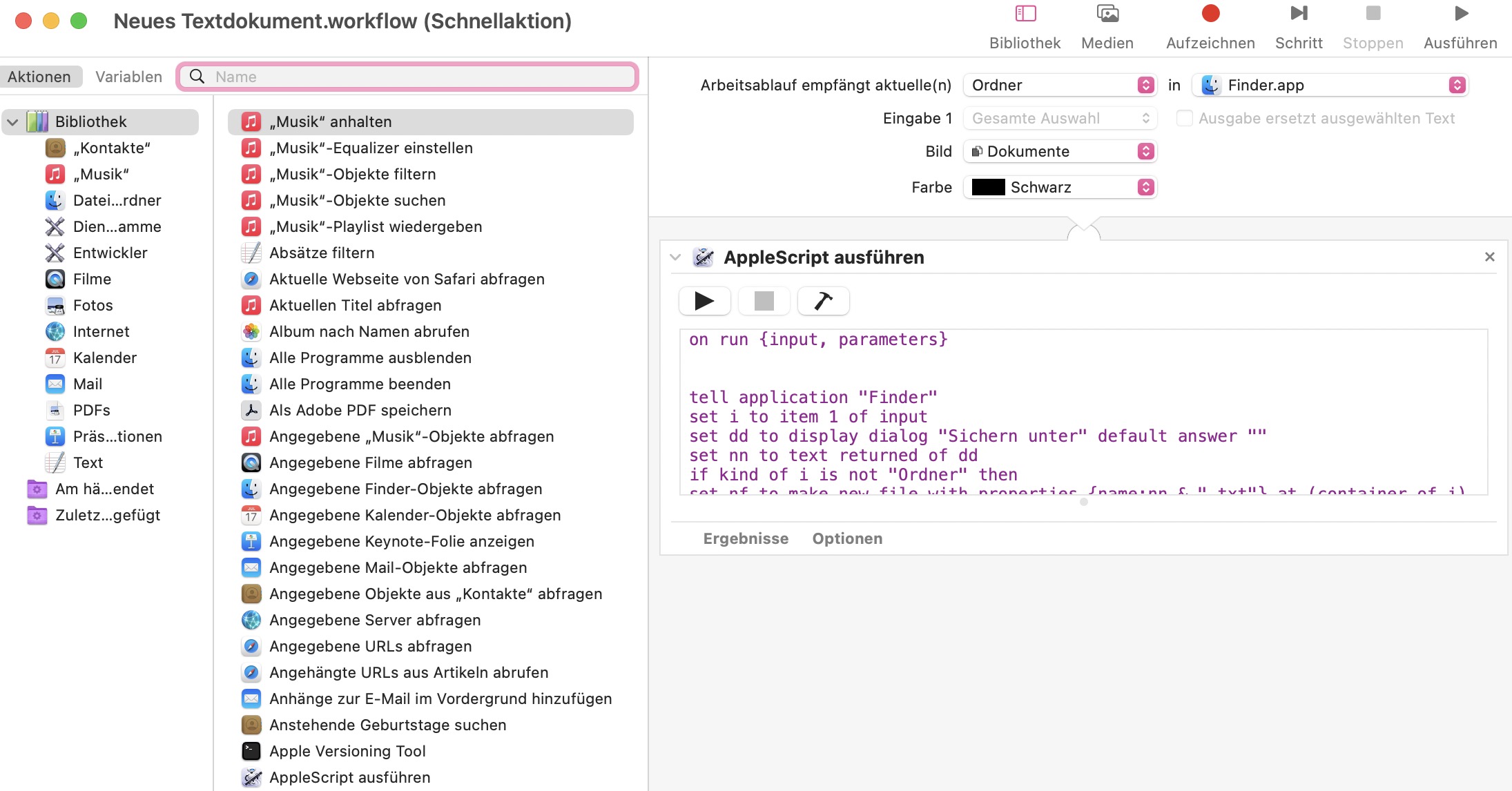Screen dimensions: 1512x791
Task: Switch to the Variablen tab
Action: click(x=128, y=77)
